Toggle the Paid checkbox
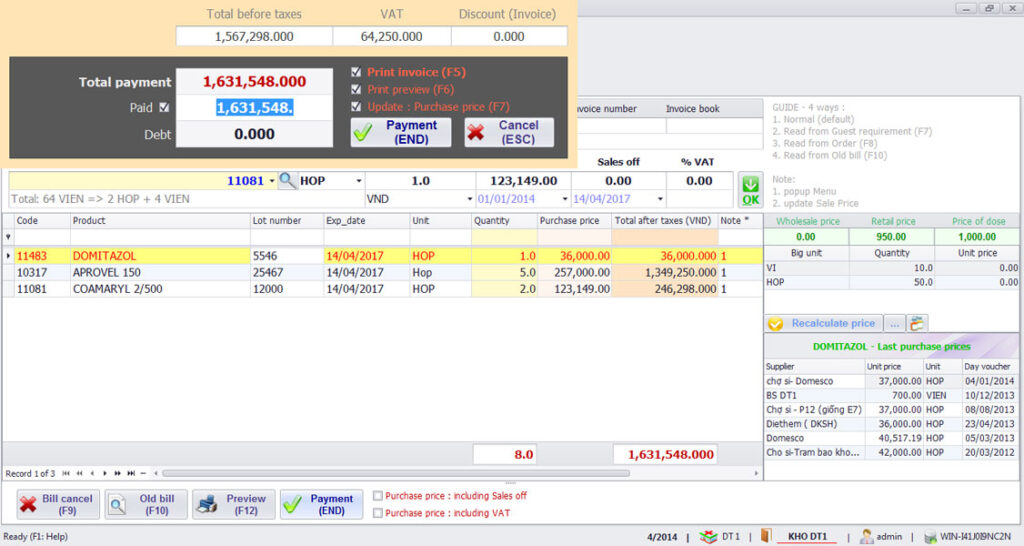The image size is (1024, 546). pos(164,107)
